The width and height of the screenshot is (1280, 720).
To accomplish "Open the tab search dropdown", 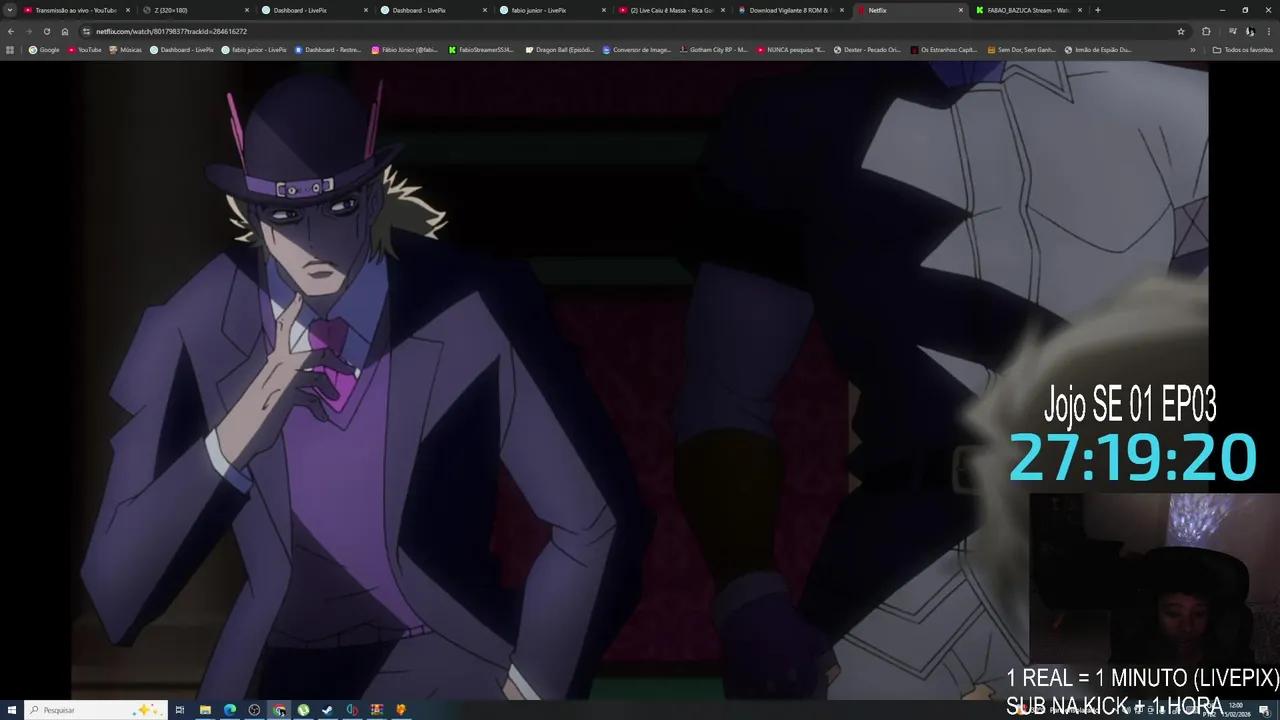I will click(x=10, y=10).
